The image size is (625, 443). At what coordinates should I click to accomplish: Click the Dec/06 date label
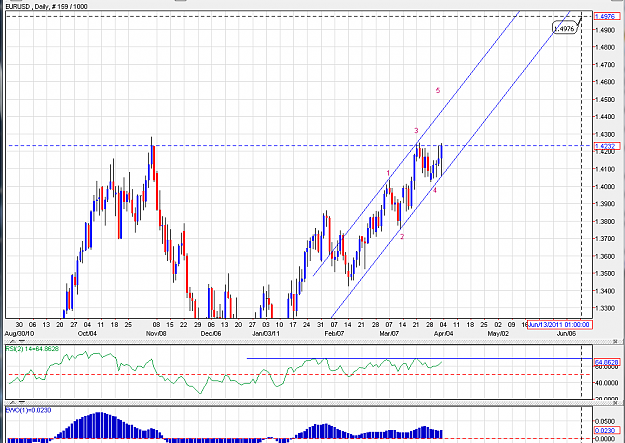click(211, 333)
